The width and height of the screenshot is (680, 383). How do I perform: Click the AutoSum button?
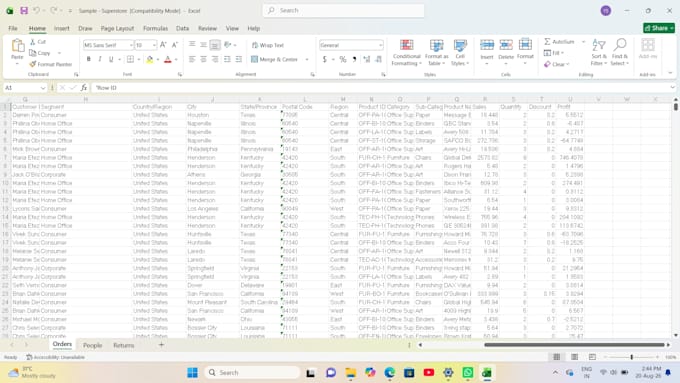(559, 42)
